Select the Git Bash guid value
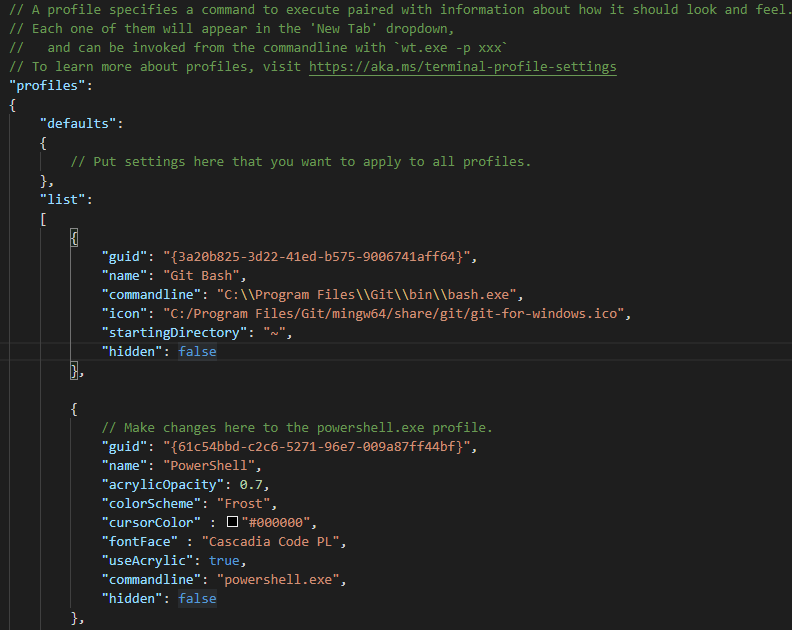The width and height of the screenshot is (792, 630). pyautogui.click(x=316, y=257)
